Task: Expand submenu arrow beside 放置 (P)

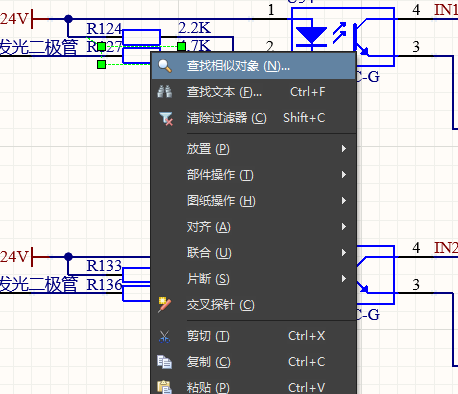Action: pyautogui.click(x=344, y=149)
